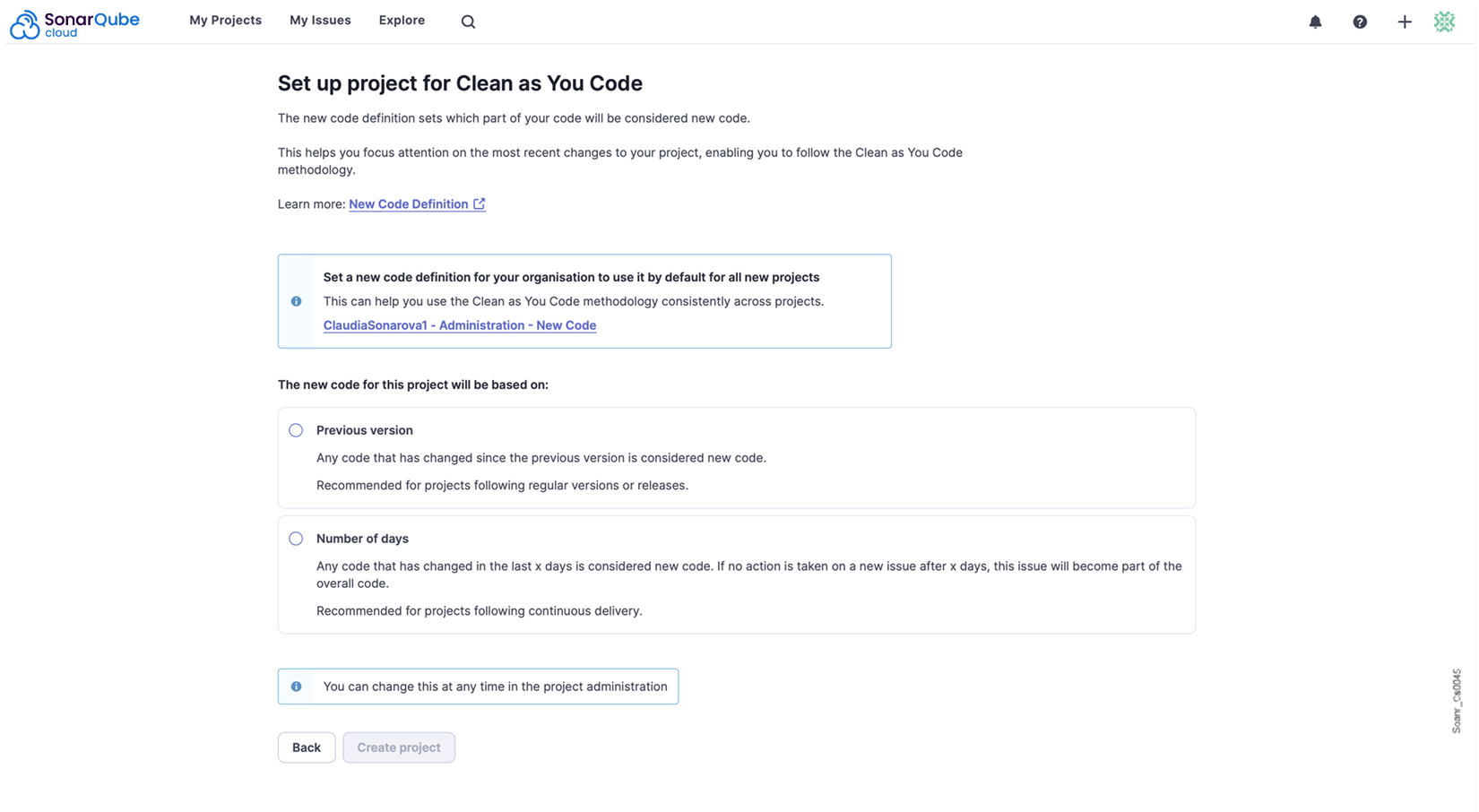Image resolution: width=1479 pixels, height=812 pixels.
Task: Select the Number of days option card
Action: [x=735, y=574]
